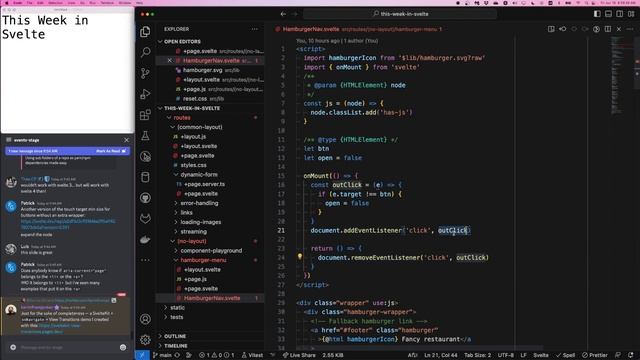Image resolution: width=640 pixels, height=360 pixels.
Task: Open the Docker whale view
Action: tap(145, 240)
